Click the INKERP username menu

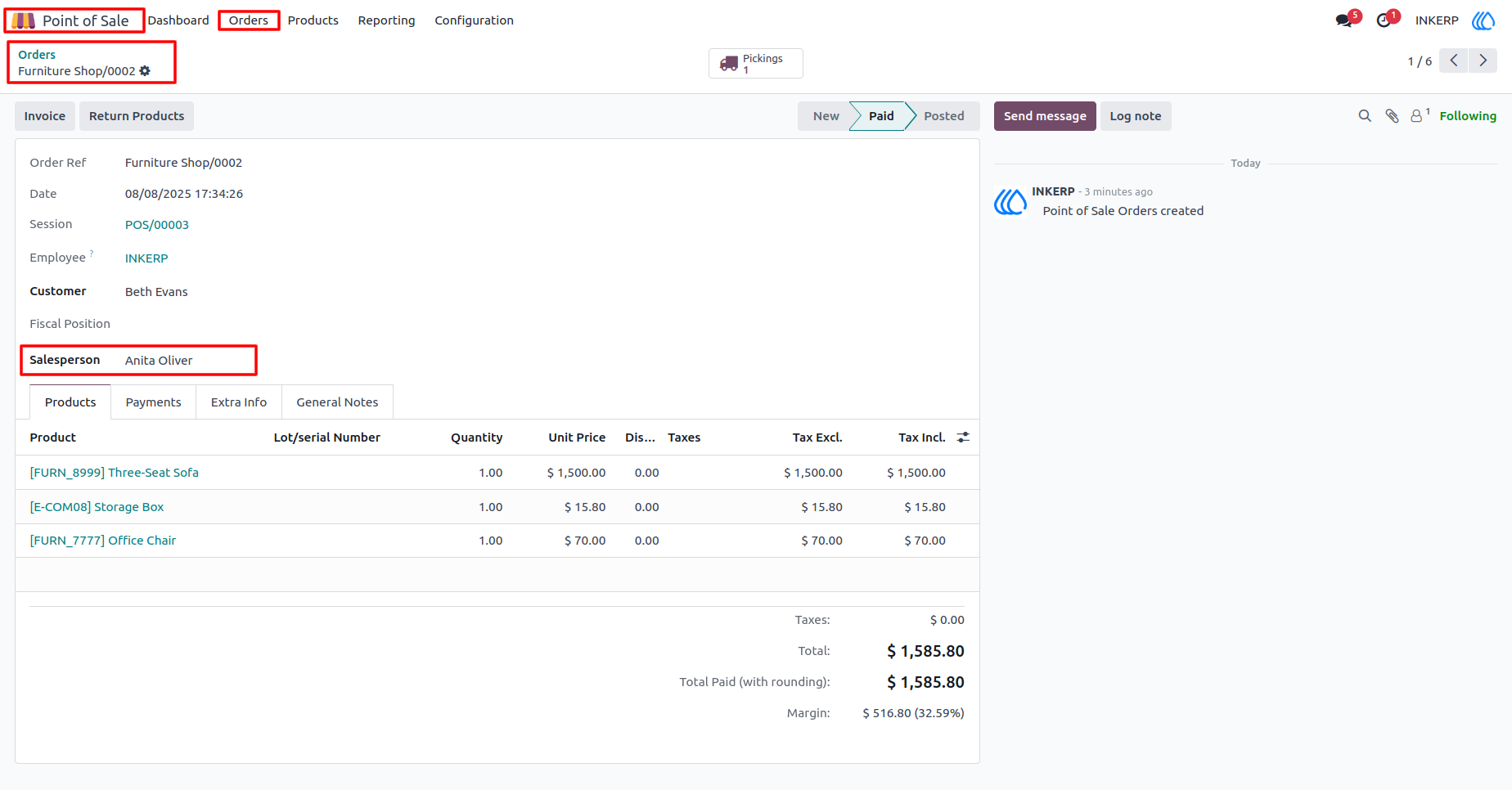pyautogui.click(x=1437, y=20)
